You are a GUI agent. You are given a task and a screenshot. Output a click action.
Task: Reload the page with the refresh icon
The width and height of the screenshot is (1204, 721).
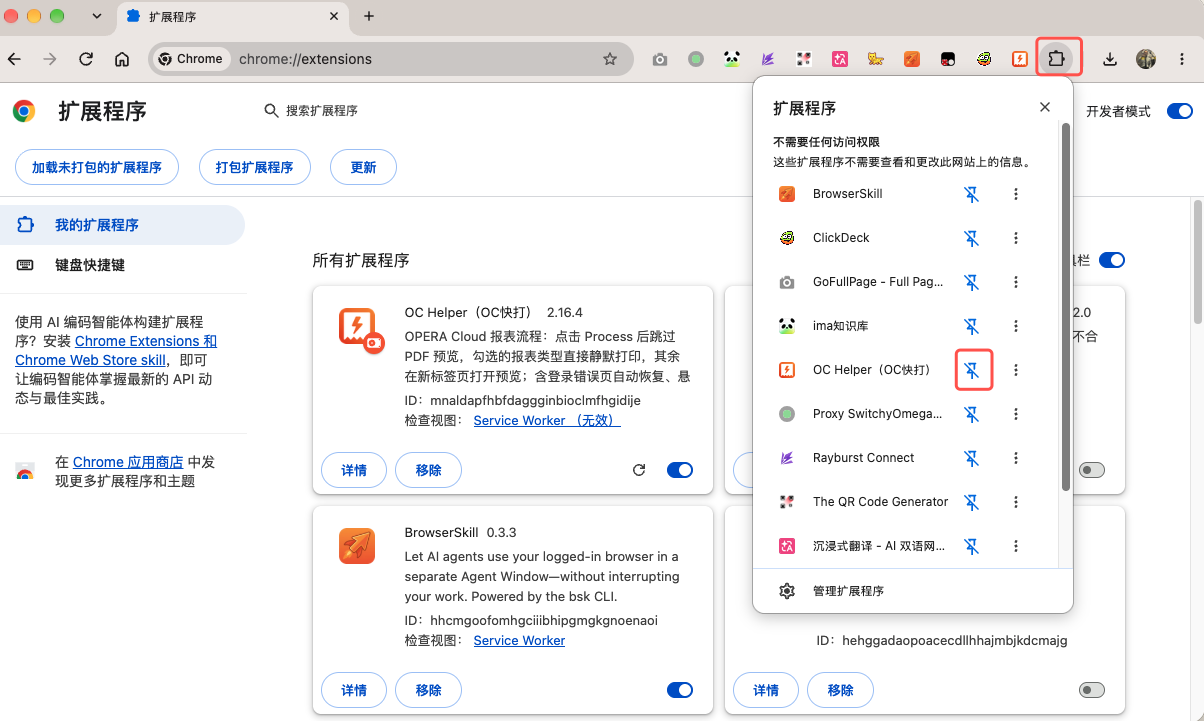coord(86,59)
